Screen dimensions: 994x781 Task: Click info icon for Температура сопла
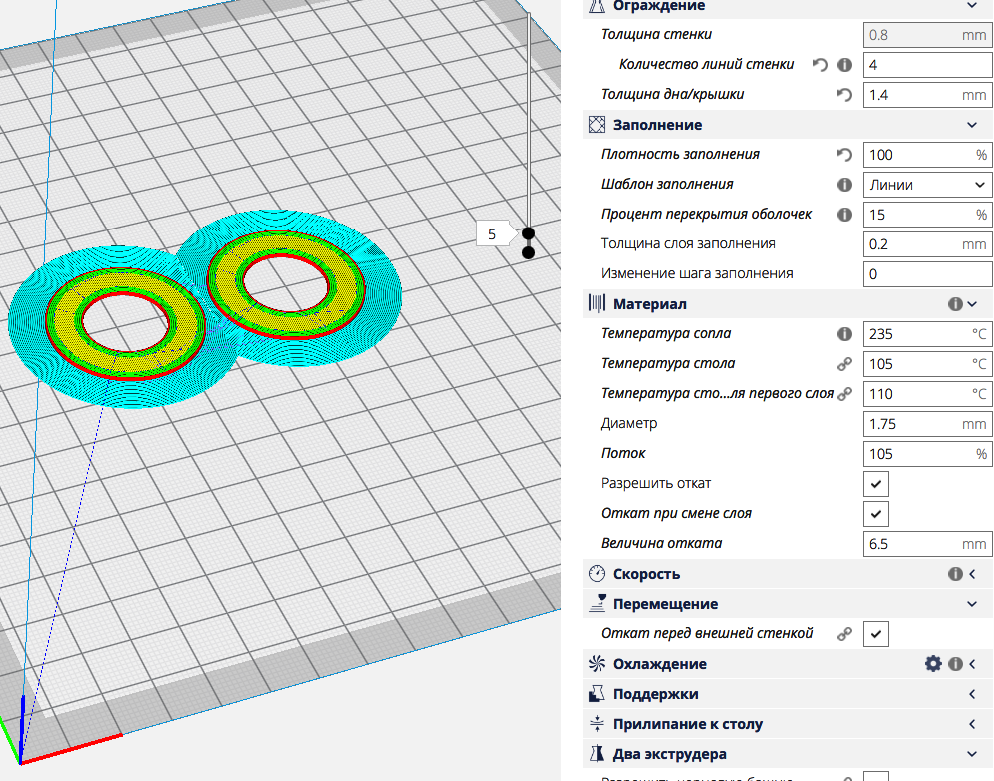[x=844, y=334]
